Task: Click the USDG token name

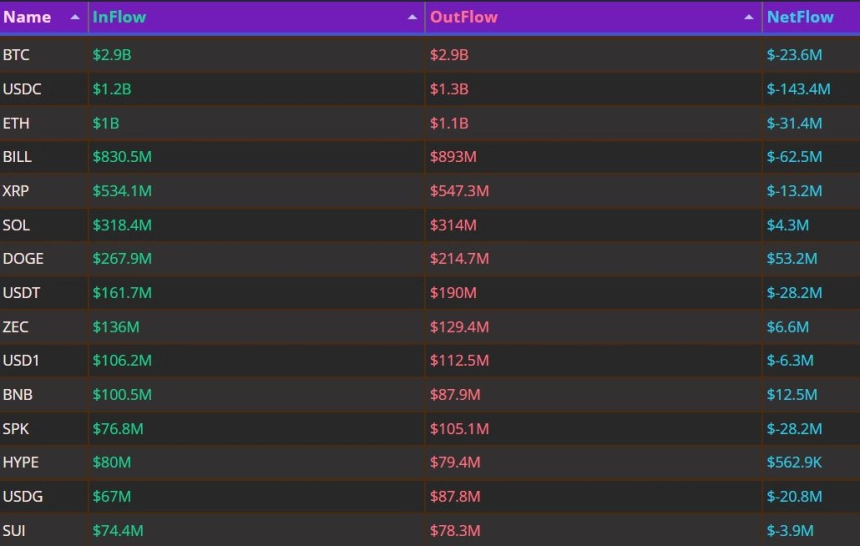Action: [22, 496]
